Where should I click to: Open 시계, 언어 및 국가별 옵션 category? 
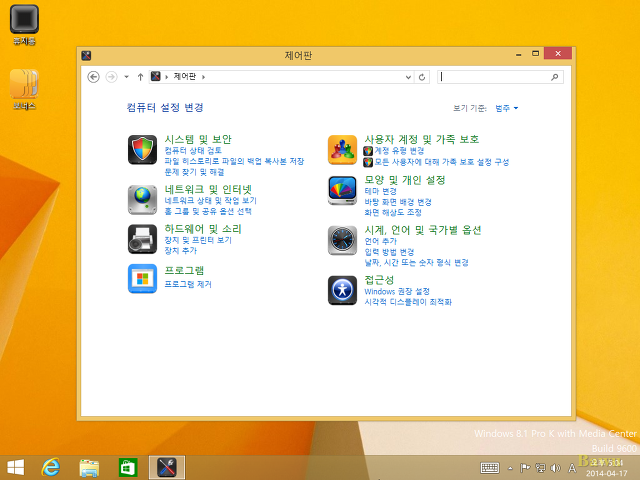pos(422,230)
